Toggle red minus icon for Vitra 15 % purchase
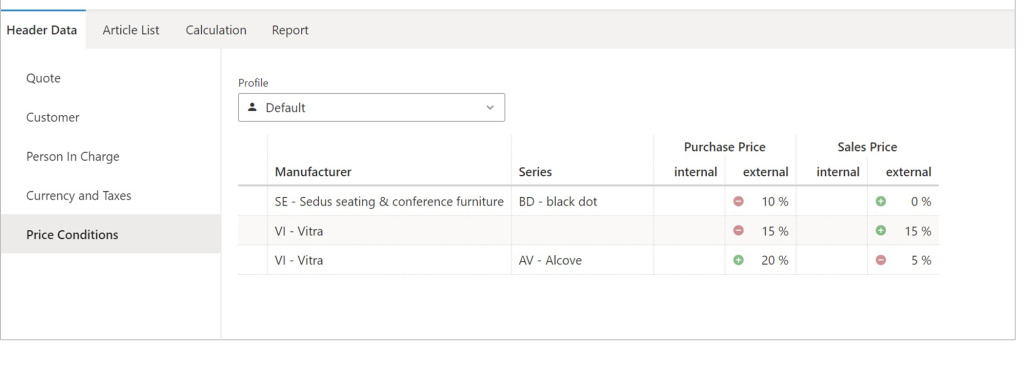This screenshot has height=370, width=1024. [739, 231]
